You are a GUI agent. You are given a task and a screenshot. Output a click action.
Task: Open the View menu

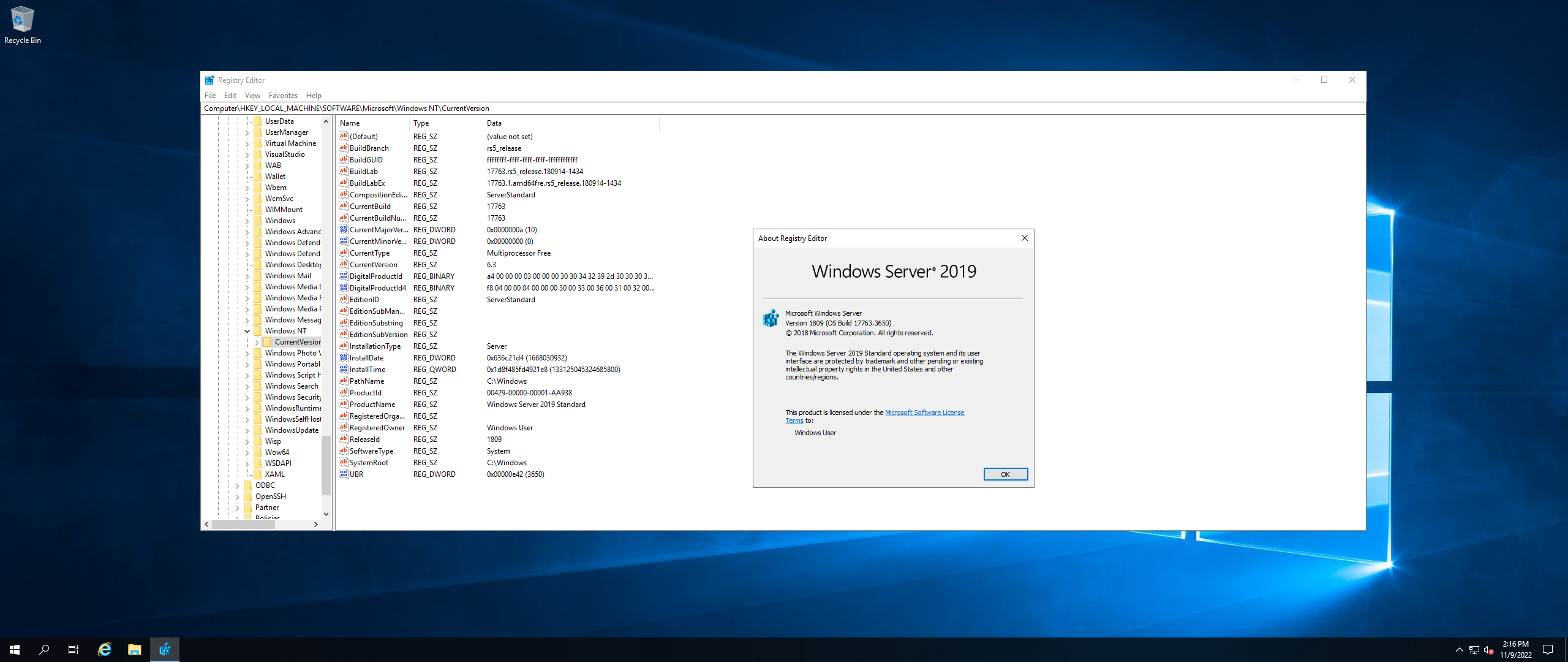click(252, 96)
